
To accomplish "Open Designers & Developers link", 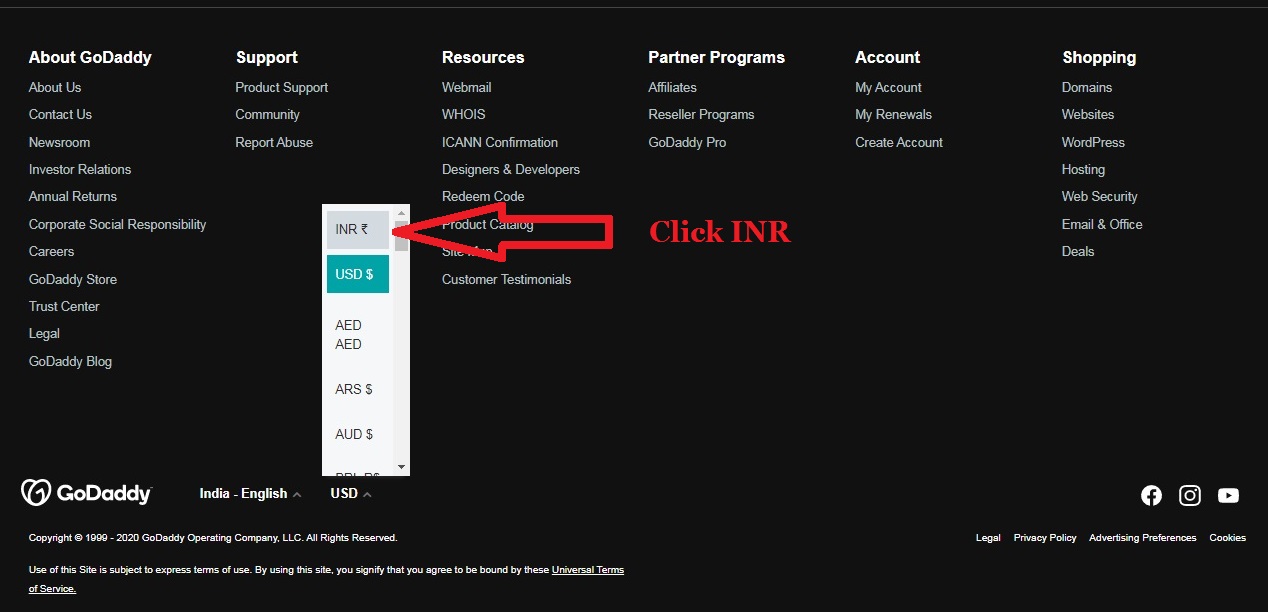I will 511,169.
